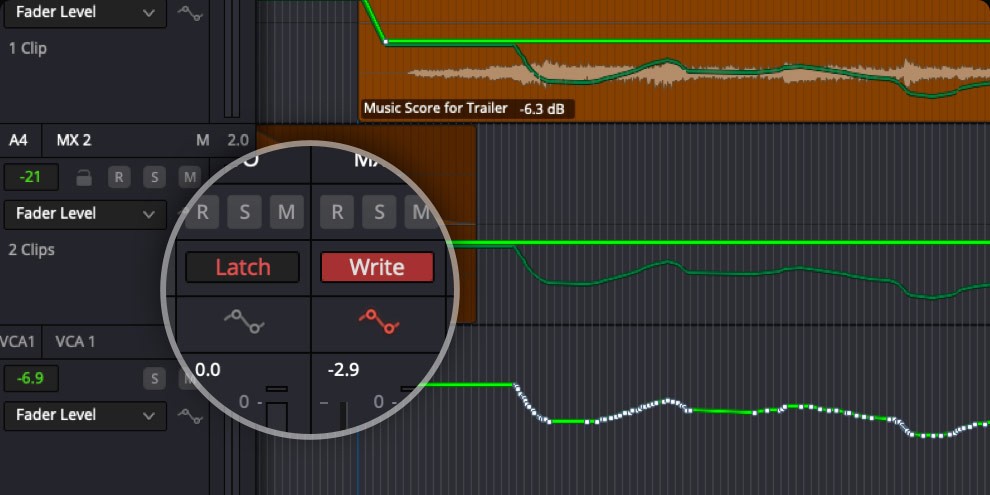Click automation curve icon beside VCA 1 Fader Level
The width and height of the screenshot is (990, 495).
(x=189, y=415)
